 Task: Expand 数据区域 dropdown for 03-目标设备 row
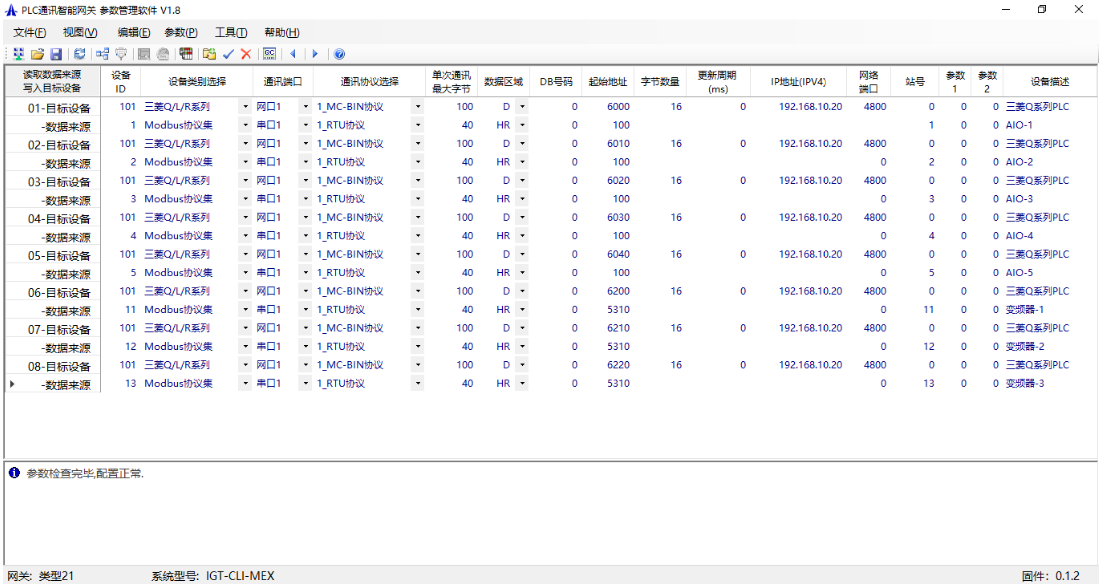[x=522, y=181]
